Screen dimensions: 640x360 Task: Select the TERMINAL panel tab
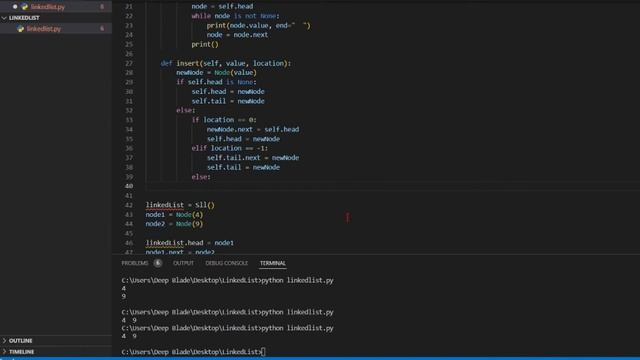pyautogui.click(x=273, y=263)
